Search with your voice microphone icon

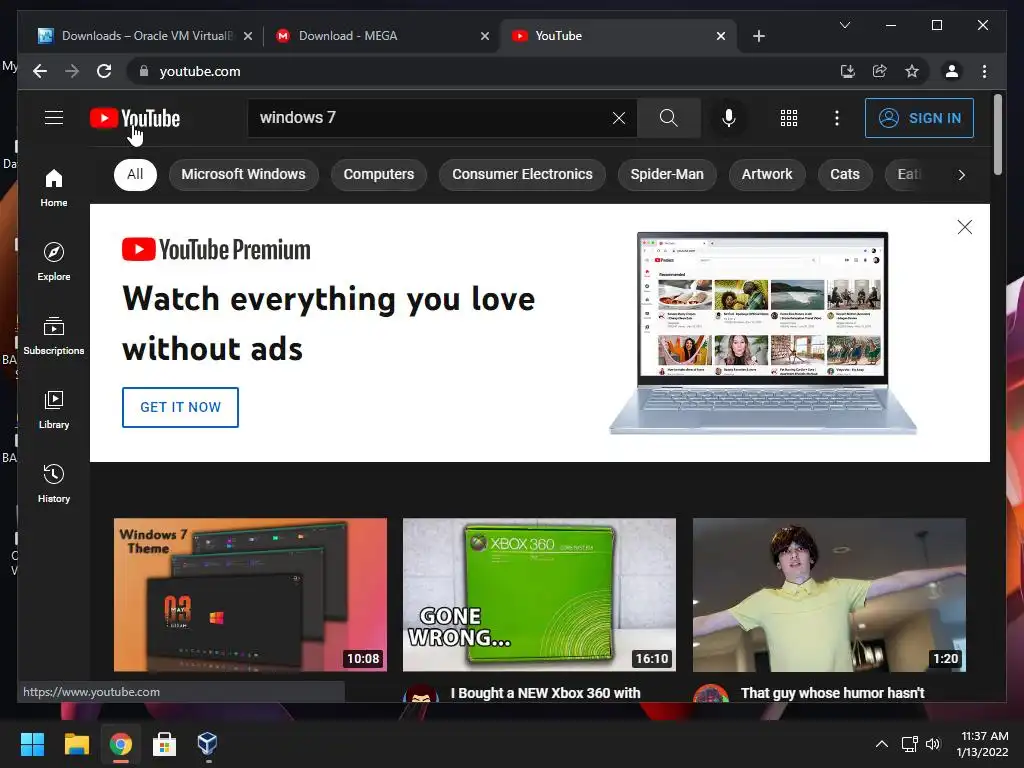pyautogui.click(x=729, y=118)
